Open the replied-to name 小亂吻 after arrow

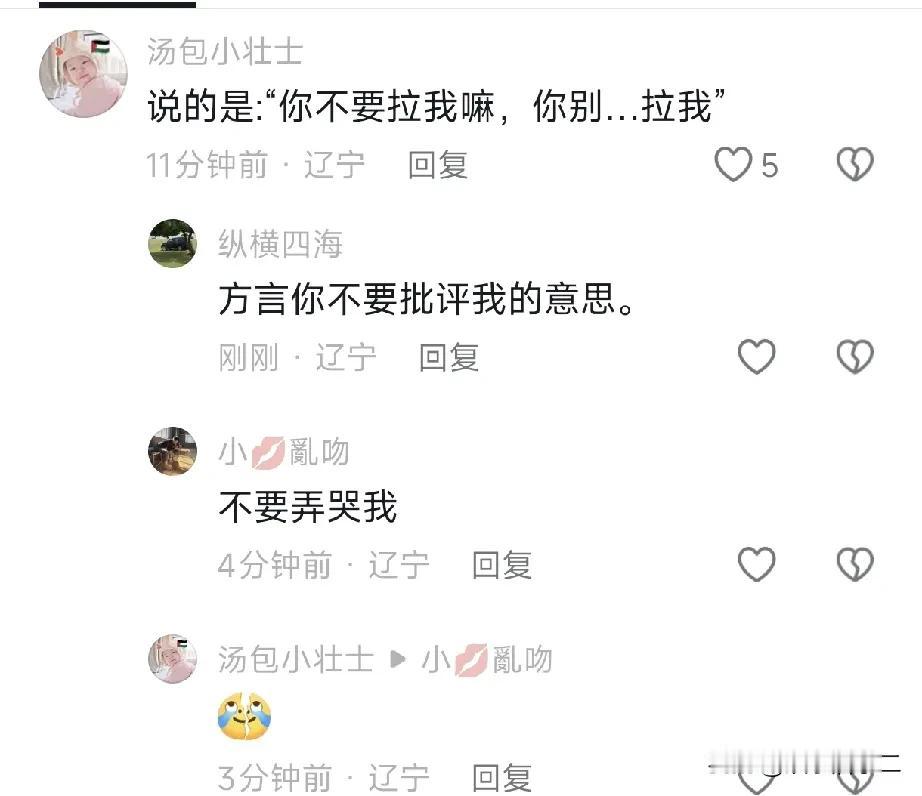tap(487, 660)
